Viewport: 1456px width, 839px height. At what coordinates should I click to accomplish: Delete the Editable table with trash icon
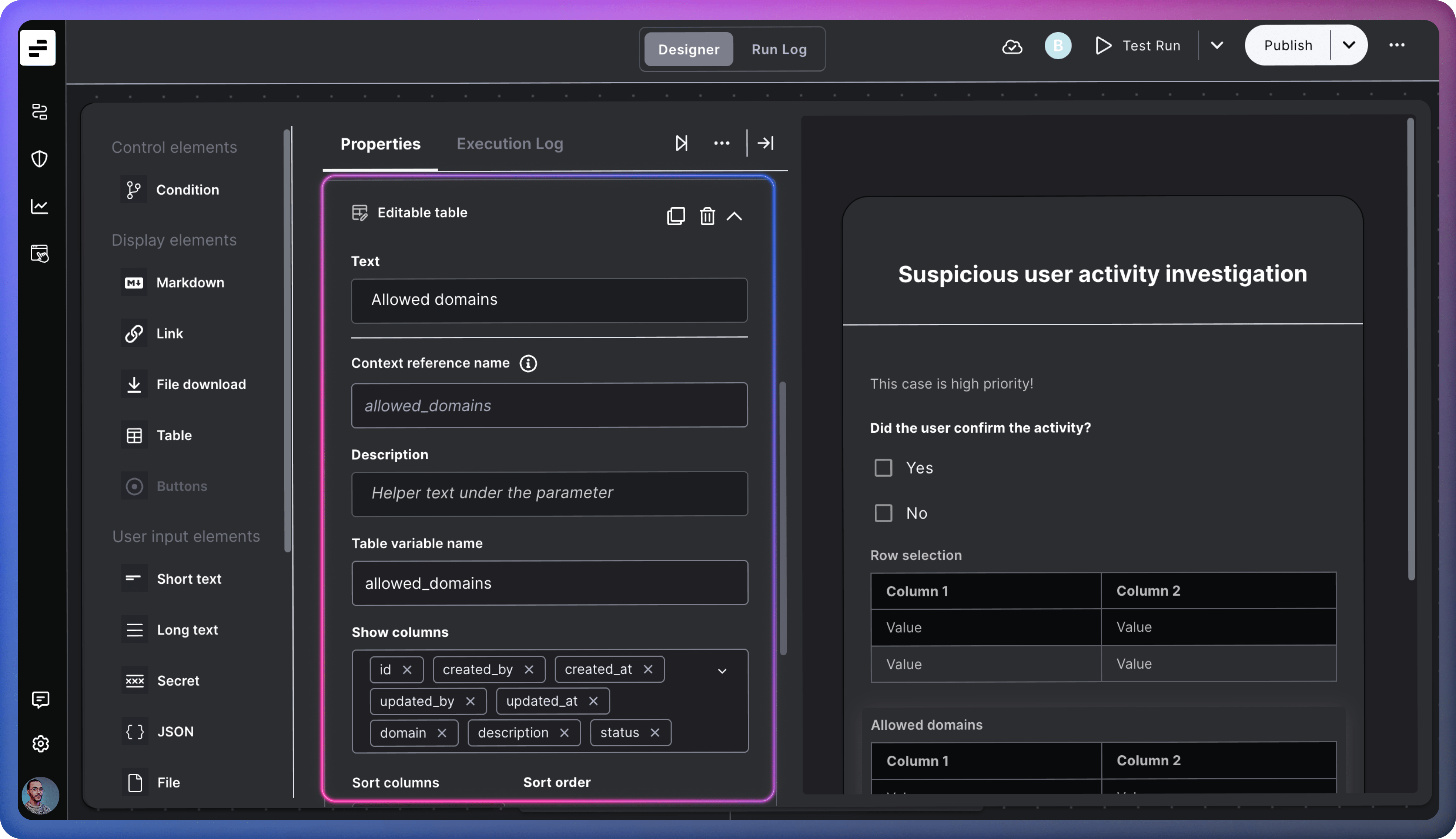coord(707,216)
